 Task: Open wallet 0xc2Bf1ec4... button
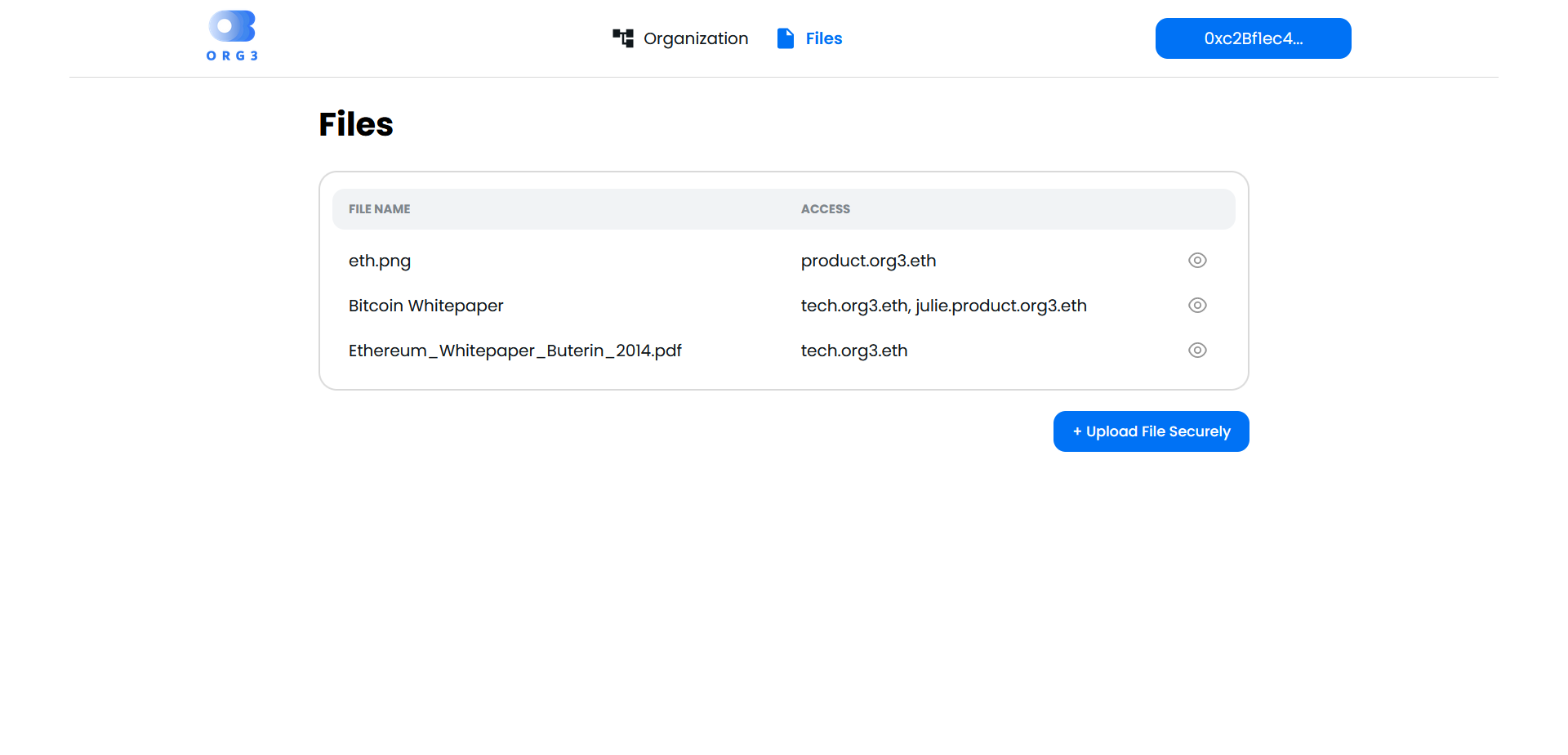(1253, 38)
